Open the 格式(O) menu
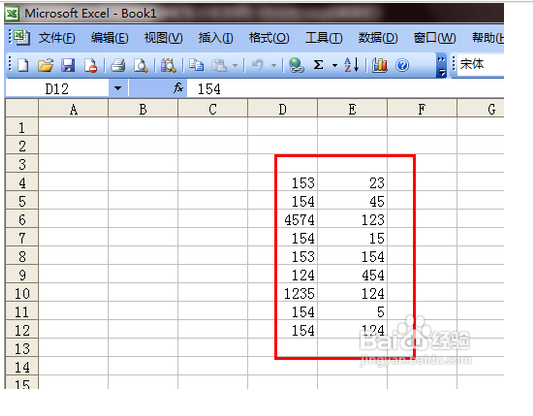This screenshot has height=416, width=533. click(269, 38)
